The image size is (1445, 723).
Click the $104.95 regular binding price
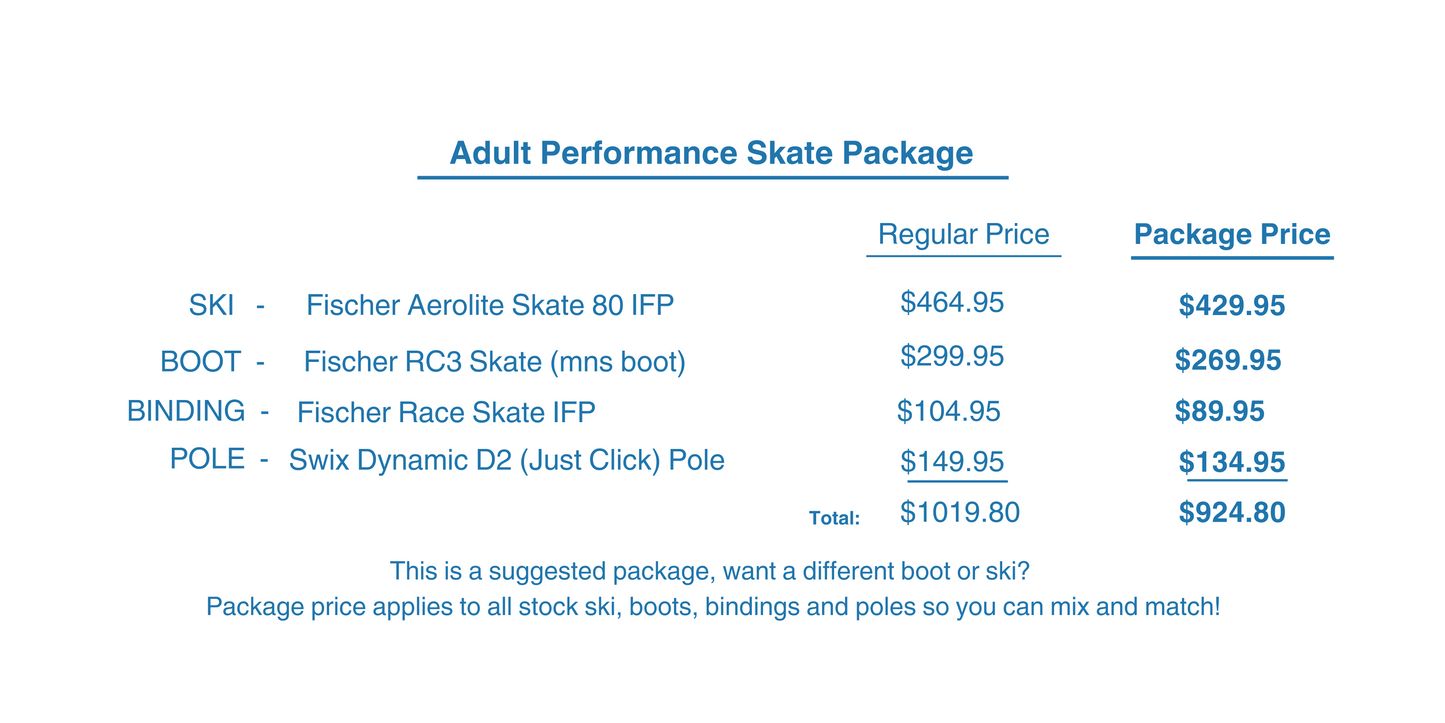pyautogui.click(x=948, y=410)
